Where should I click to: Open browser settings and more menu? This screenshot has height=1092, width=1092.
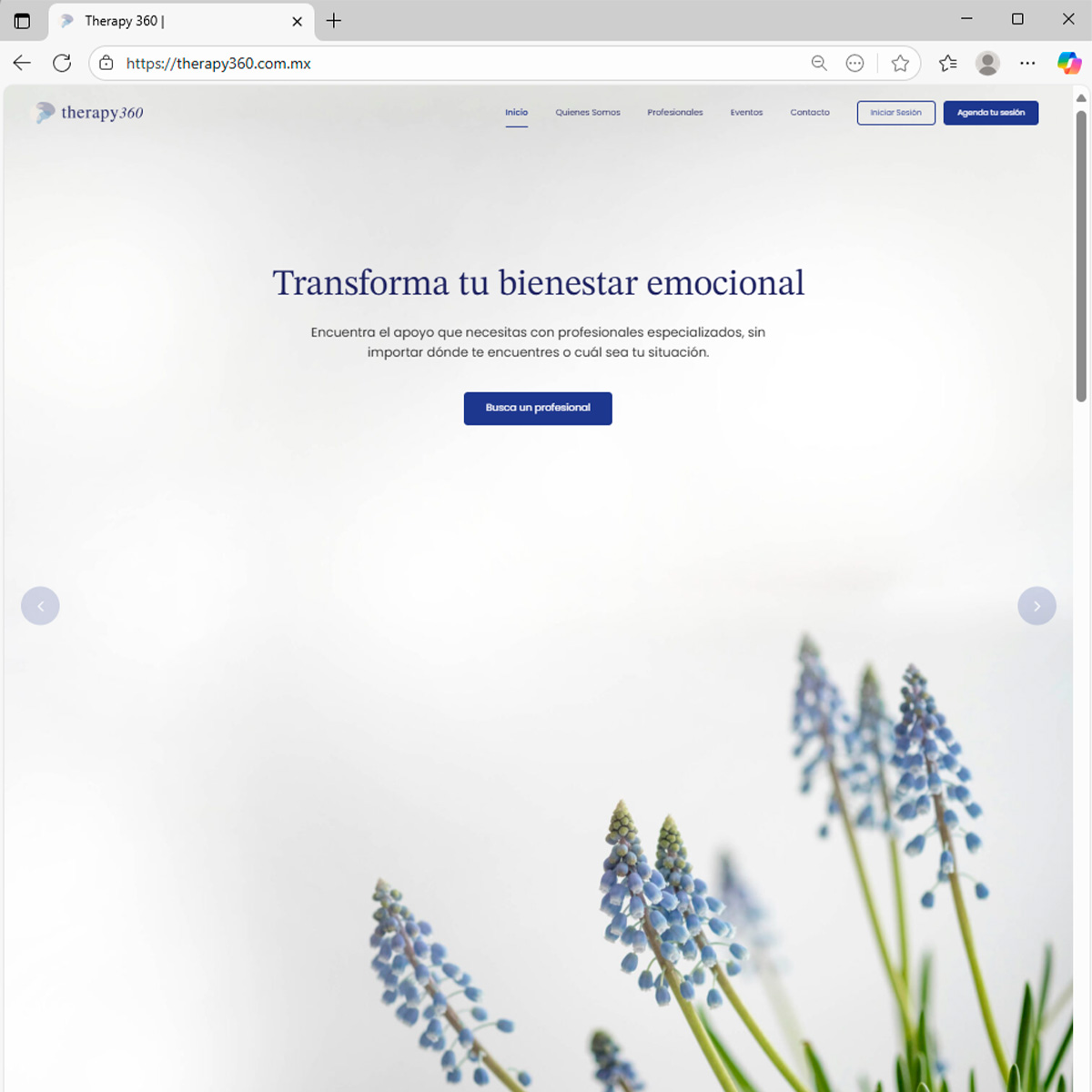[1027, 63]
